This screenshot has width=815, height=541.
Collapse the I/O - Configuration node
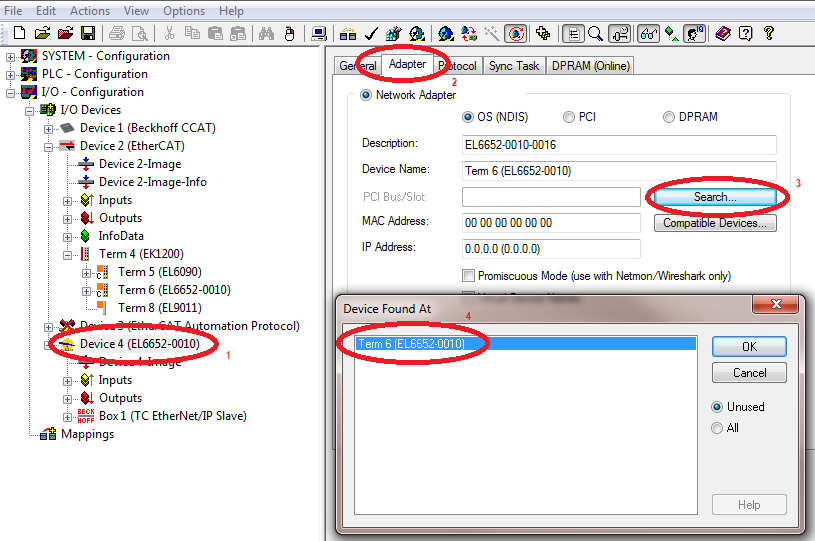click(10, 93)
